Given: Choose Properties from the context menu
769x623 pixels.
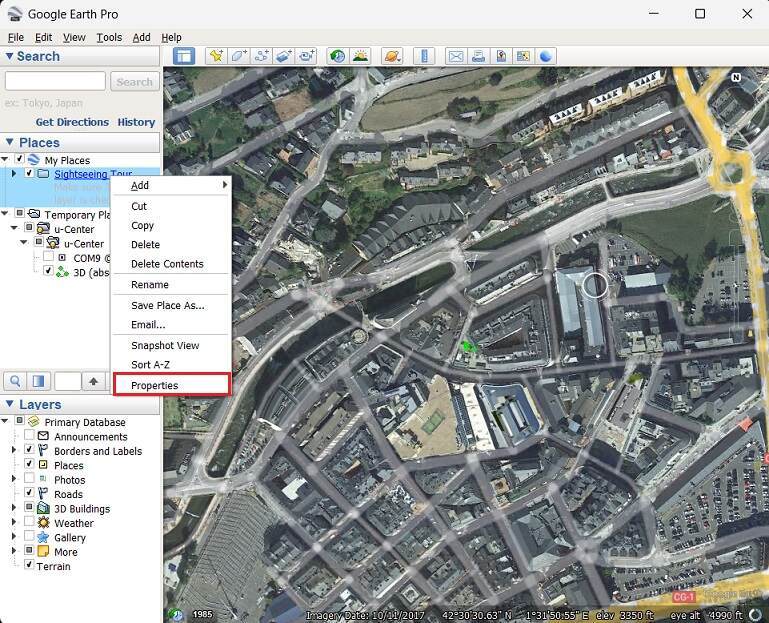Looking at the screenshot, I should tap(155, 386).
